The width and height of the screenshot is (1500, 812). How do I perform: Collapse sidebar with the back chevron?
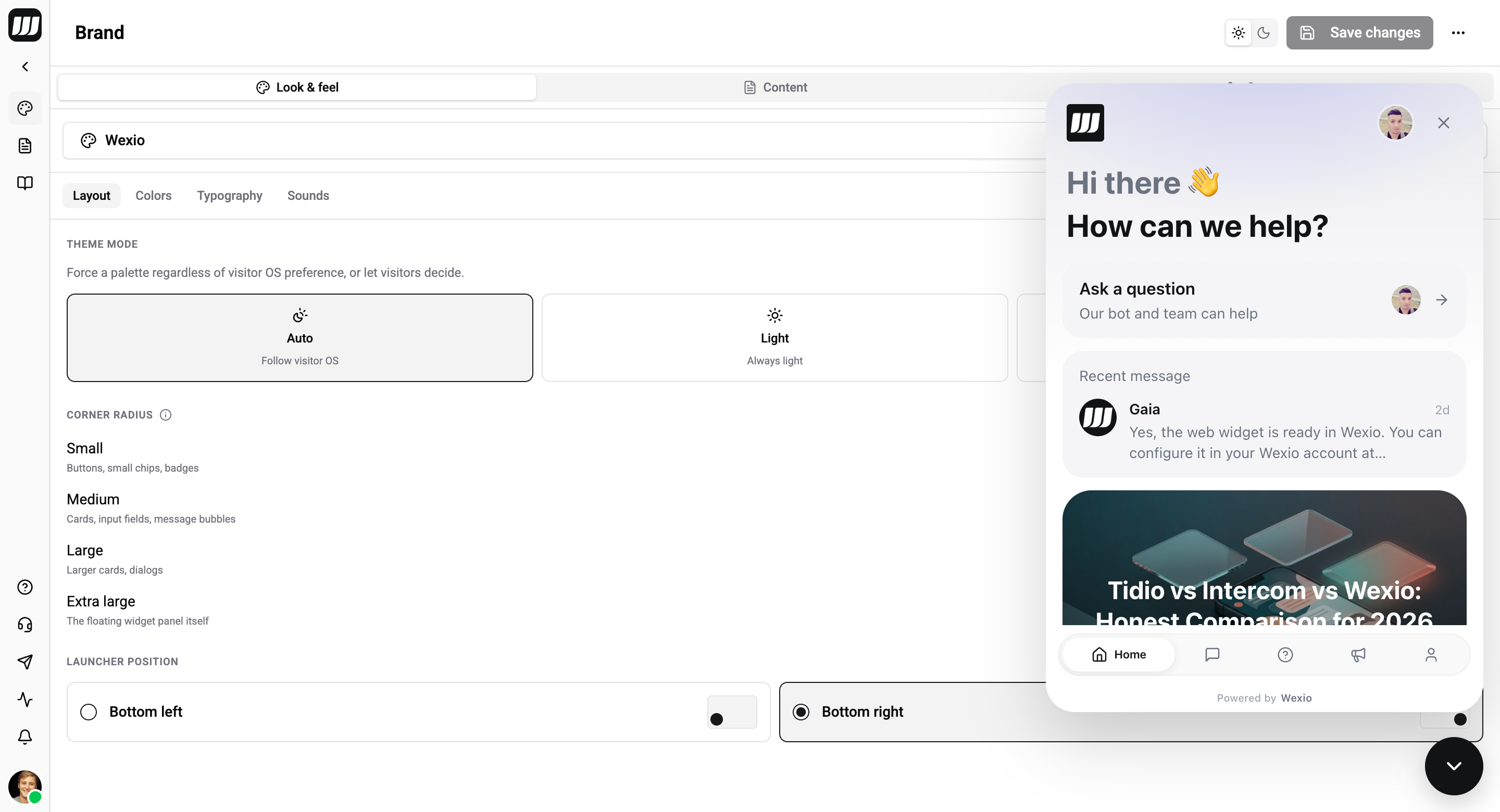click(25, 66)
